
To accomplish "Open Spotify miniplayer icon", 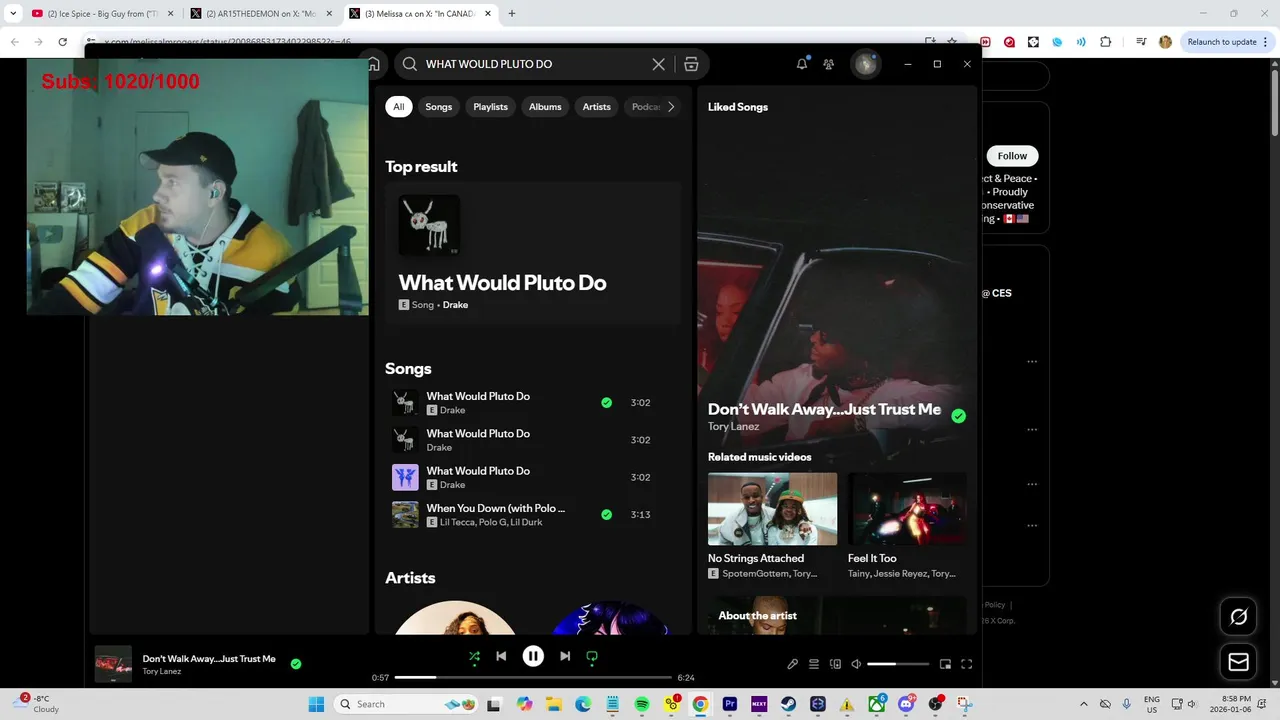I will pos(945,664).
